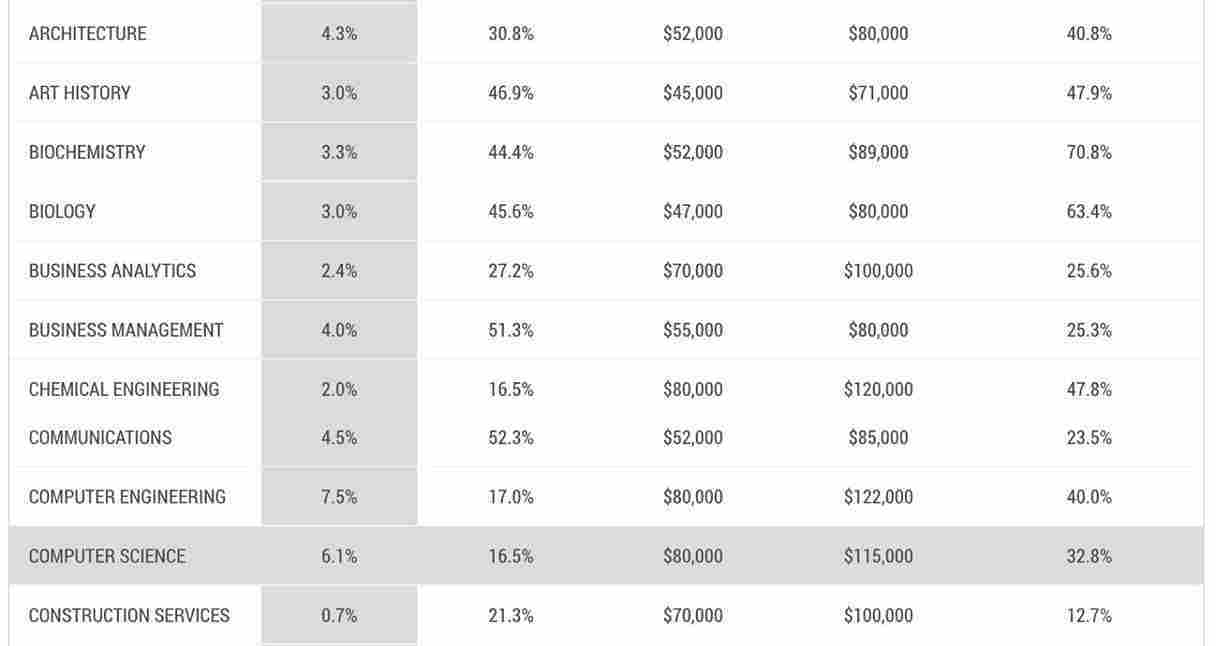Select the Art History row label
This screenshot has height=646, width=1216.
79,93
